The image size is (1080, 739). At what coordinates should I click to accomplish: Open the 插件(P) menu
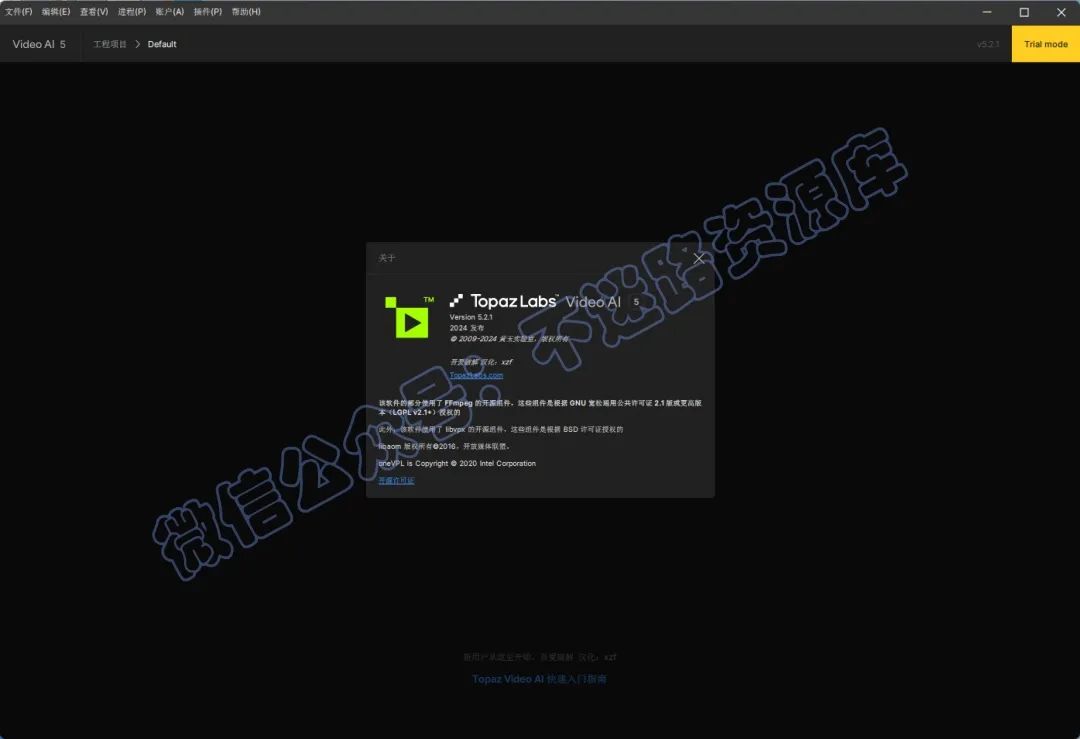click(207, 12)
